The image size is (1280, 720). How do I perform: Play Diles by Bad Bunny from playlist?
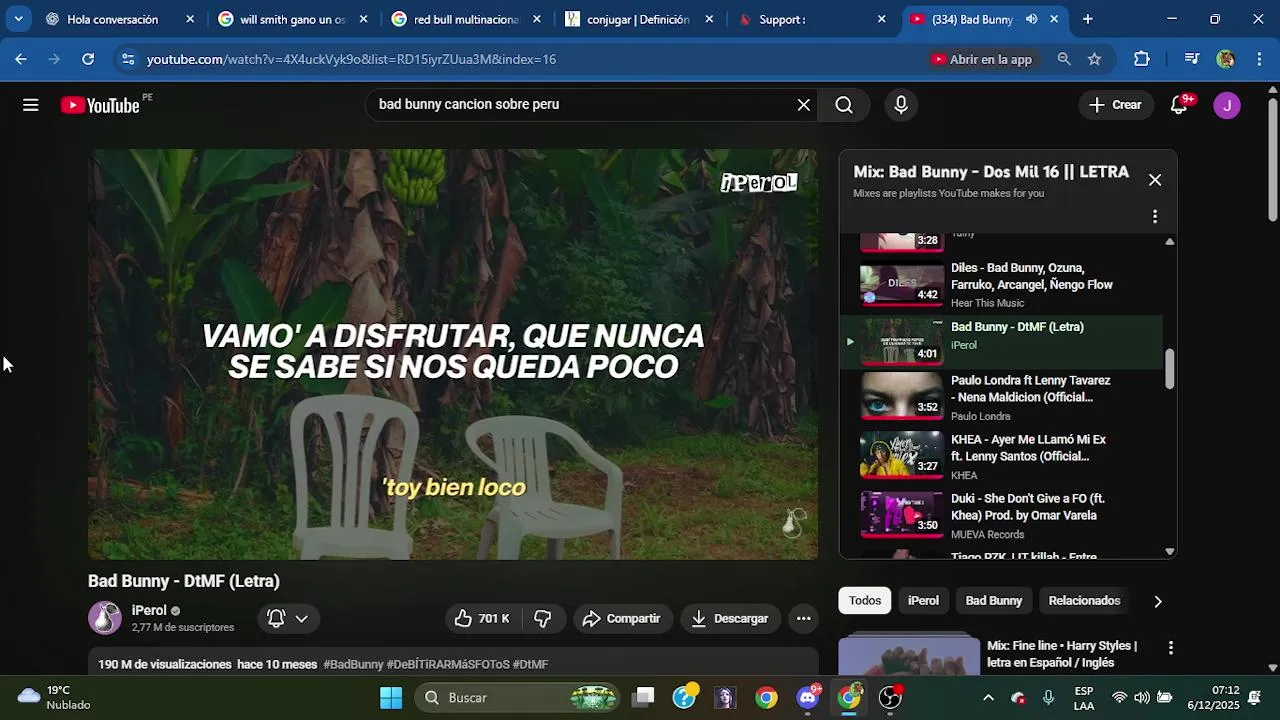tap(1001, 285)
